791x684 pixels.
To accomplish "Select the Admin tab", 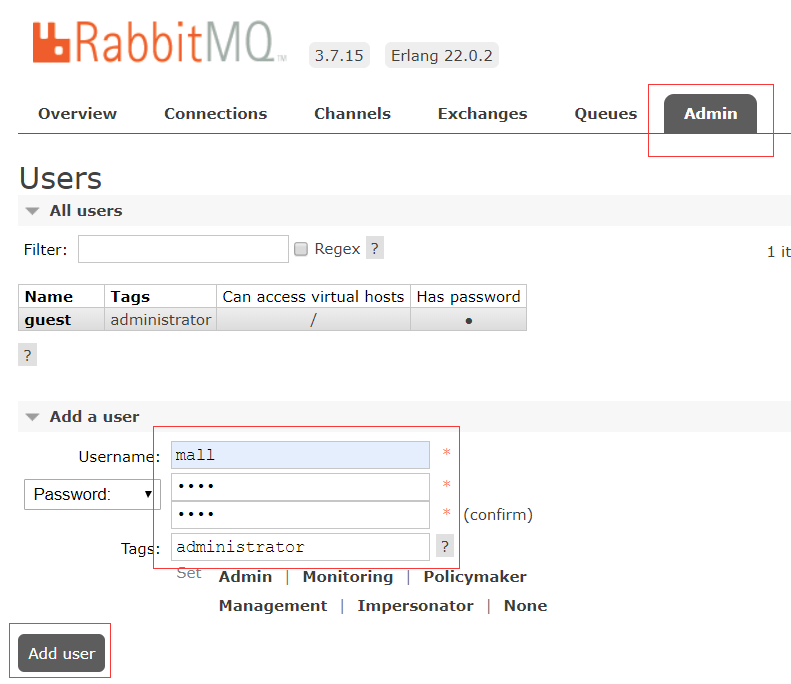I will [710, 113].
